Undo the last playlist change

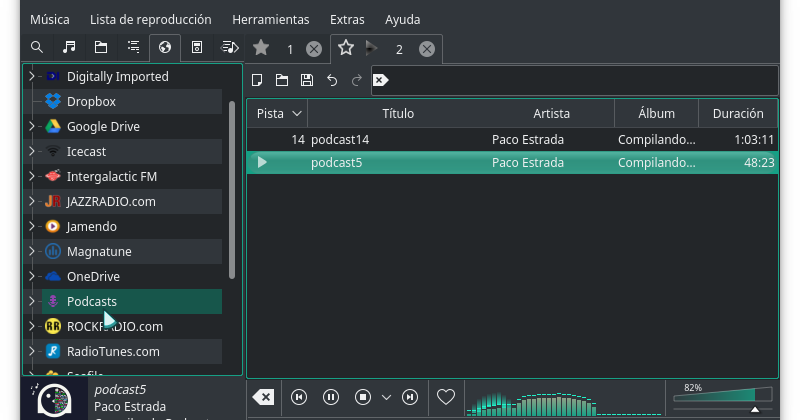332,80
